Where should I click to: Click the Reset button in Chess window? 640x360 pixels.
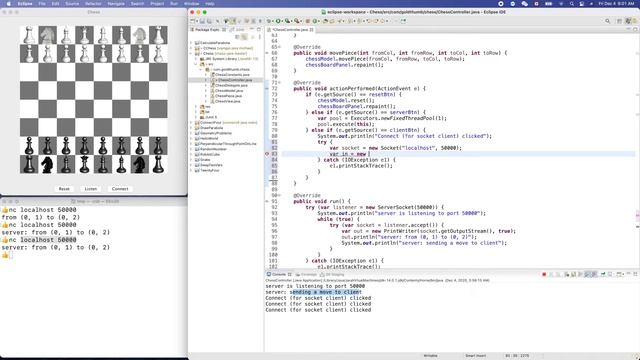pyautogui.click(x=64, y=189)
